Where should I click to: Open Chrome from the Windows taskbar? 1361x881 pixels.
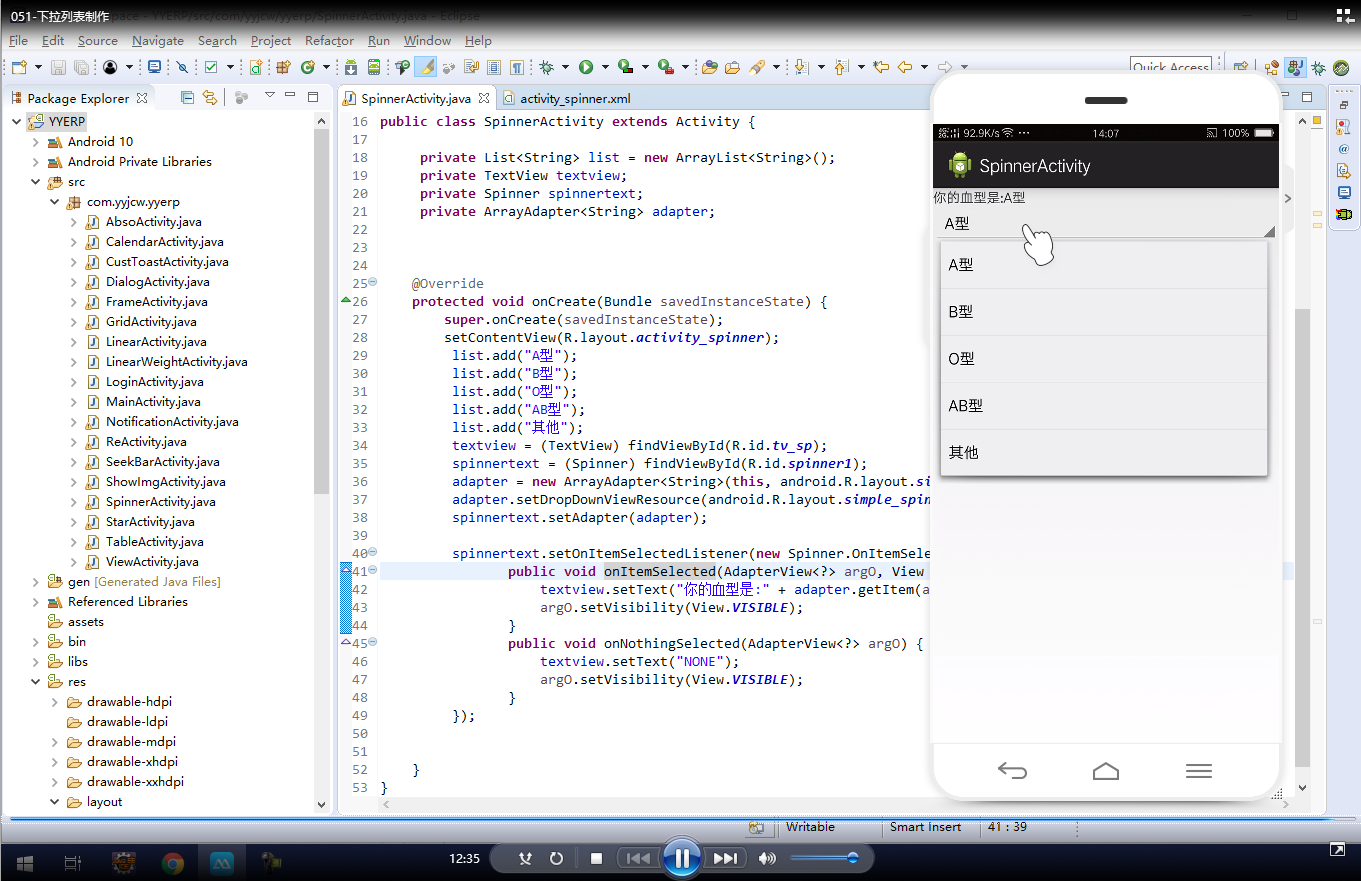173,861
